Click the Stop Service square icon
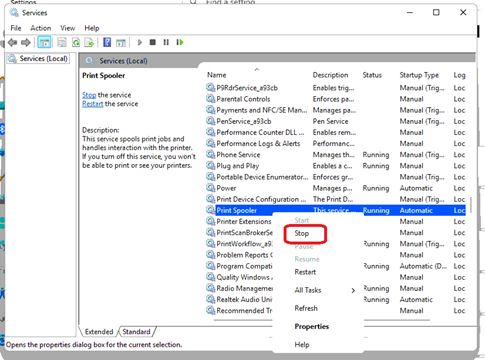 [x=153, y=42]
